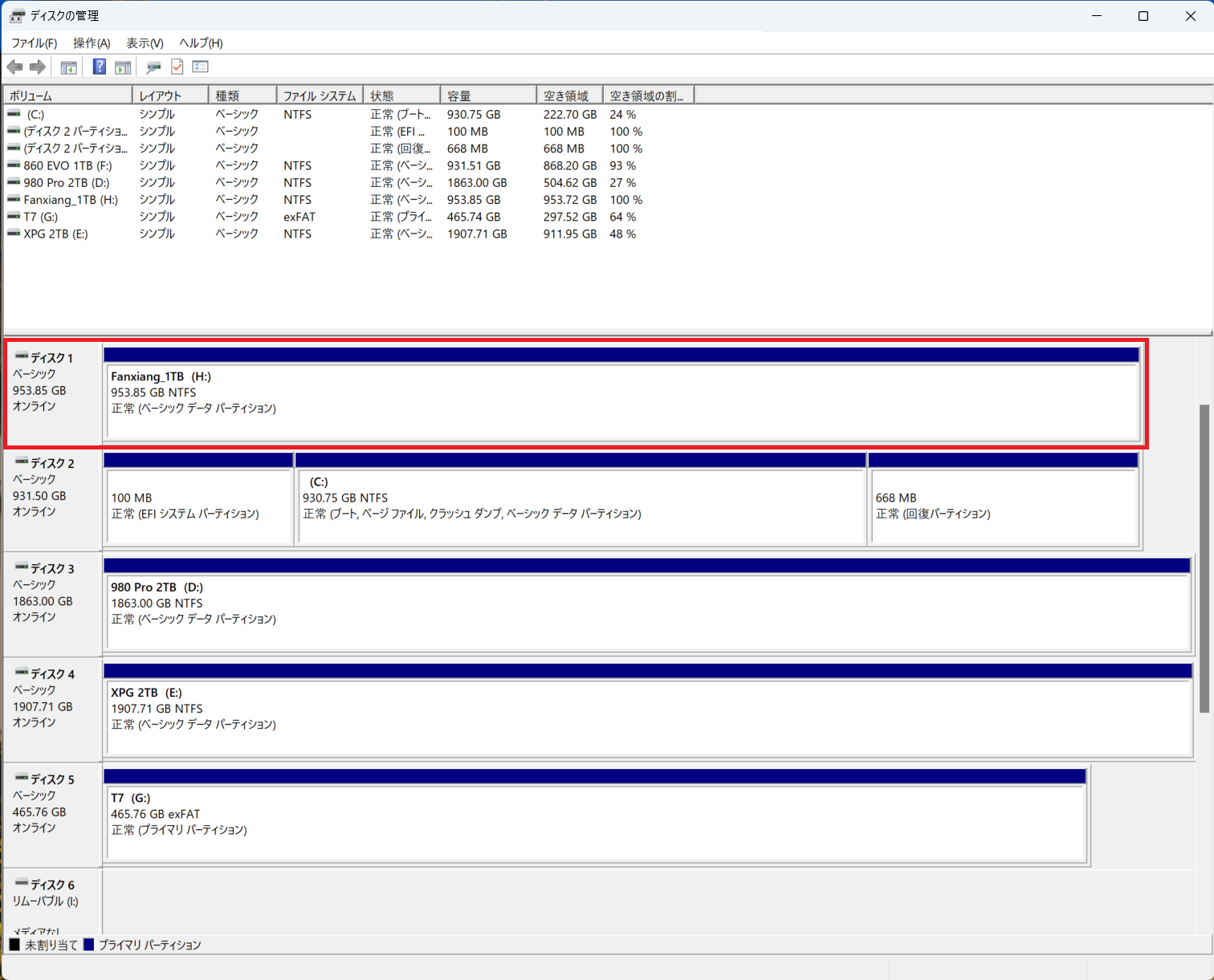Viewport: 1214px width, 980px height.
Task: Click the 48 % free percentage cell
Action: point(623,234)
